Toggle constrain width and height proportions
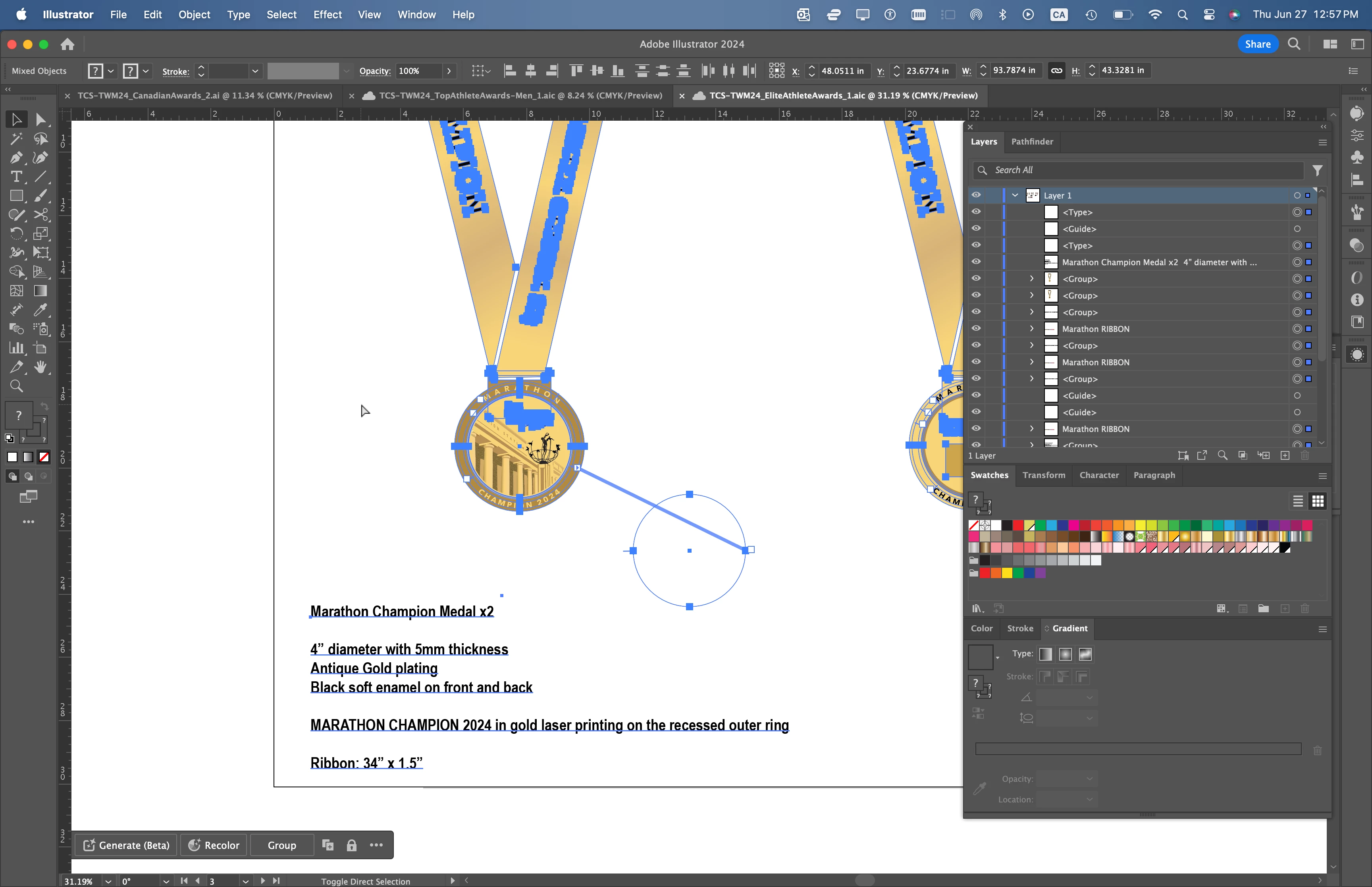Screen dimensions: 1372x887 (1056, 70)
